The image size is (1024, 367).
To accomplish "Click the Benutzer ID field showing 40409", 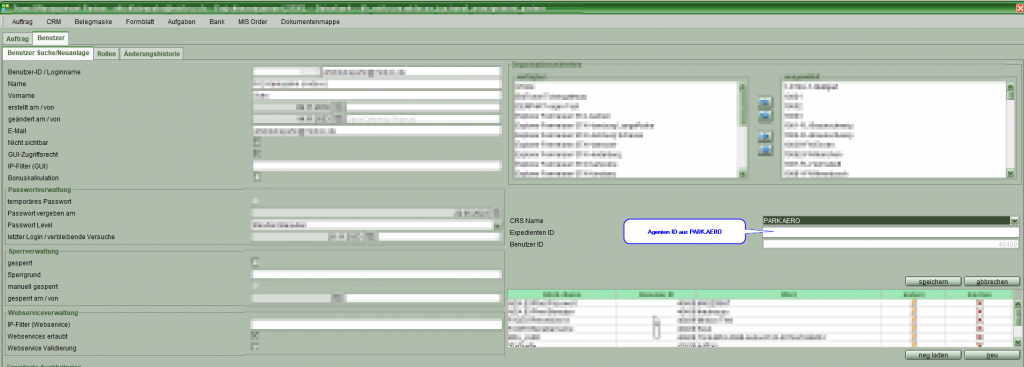I will coord(890,244).
